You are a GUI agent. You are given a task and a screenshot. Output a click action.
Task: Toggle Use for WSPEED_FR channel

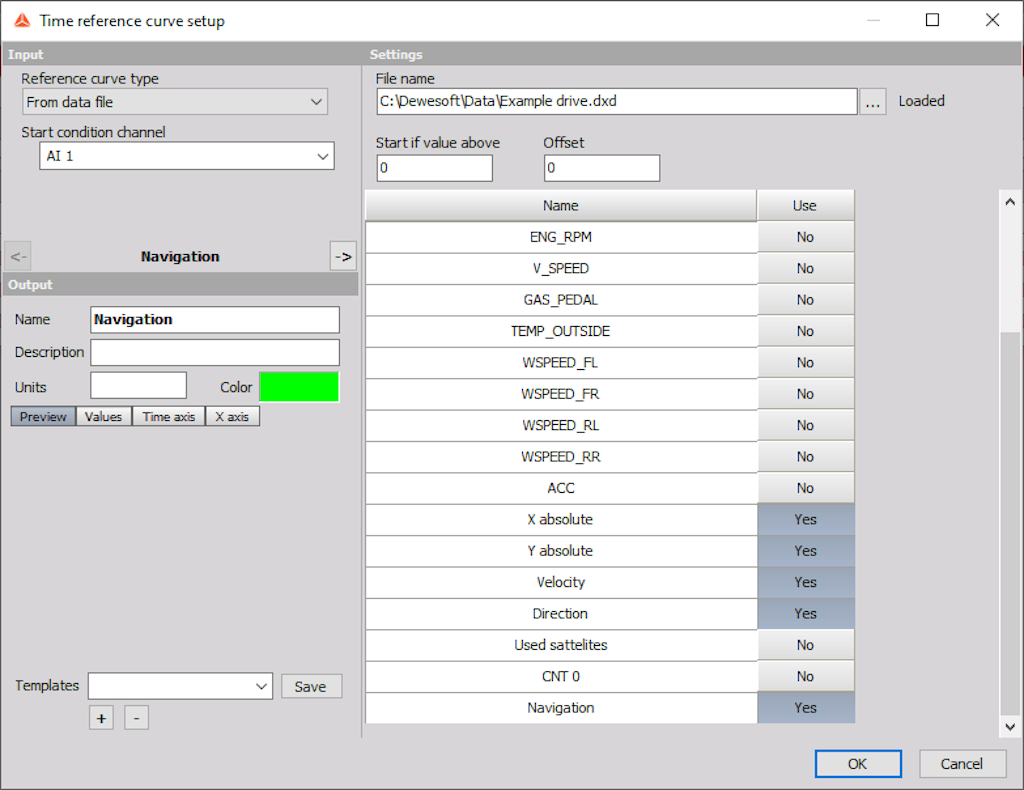[805, 394]
